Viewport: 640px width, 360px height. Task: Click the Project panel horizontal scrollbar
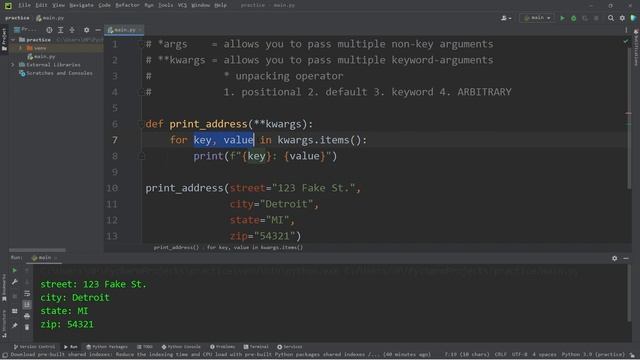(37, 250)
